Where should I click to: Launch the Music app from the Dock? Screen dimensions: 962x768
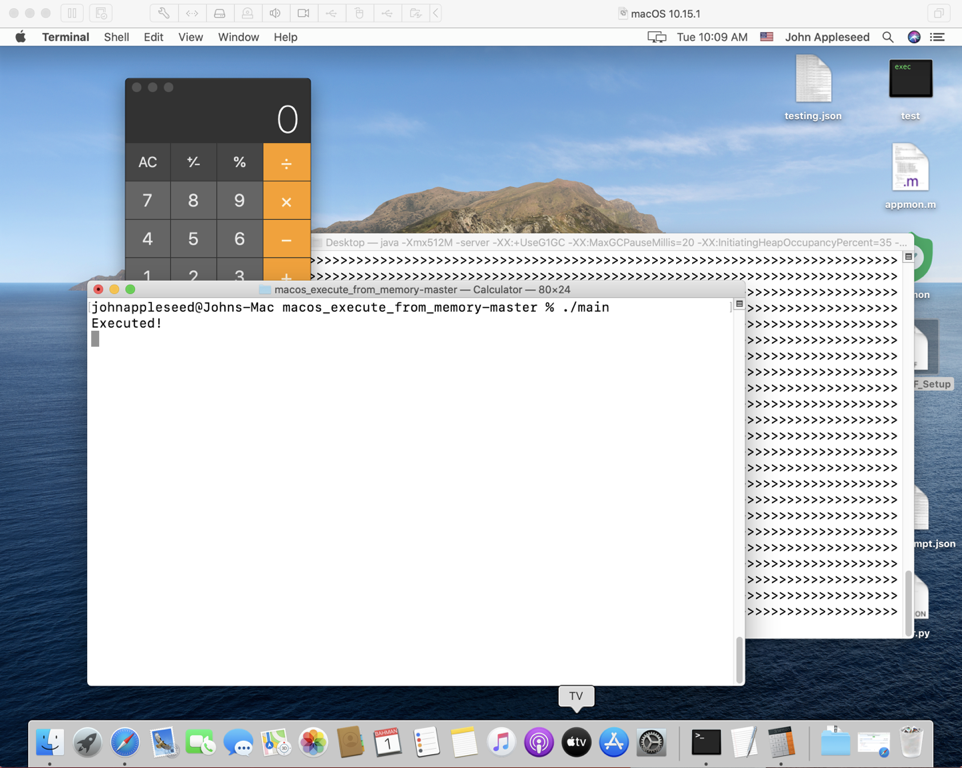(x=501, y=742)
